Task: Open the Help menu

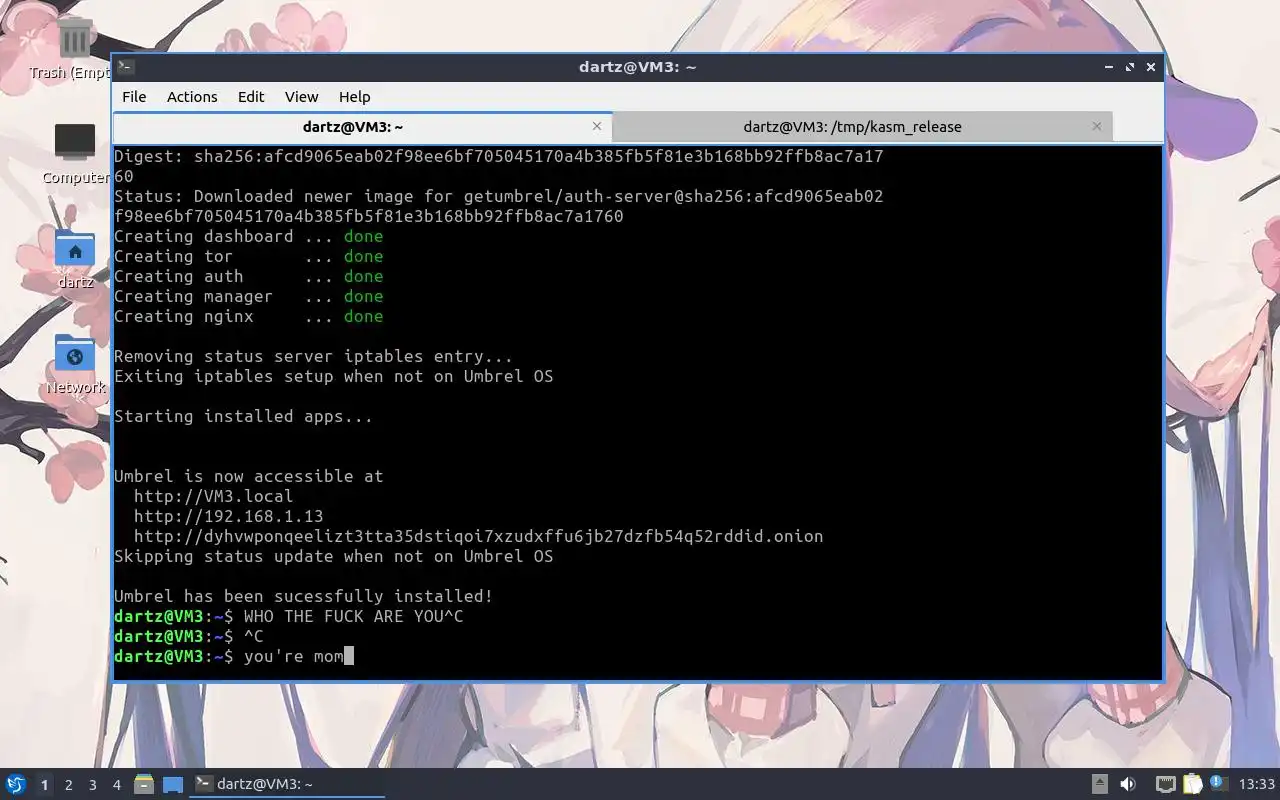Action: (354, 97)
